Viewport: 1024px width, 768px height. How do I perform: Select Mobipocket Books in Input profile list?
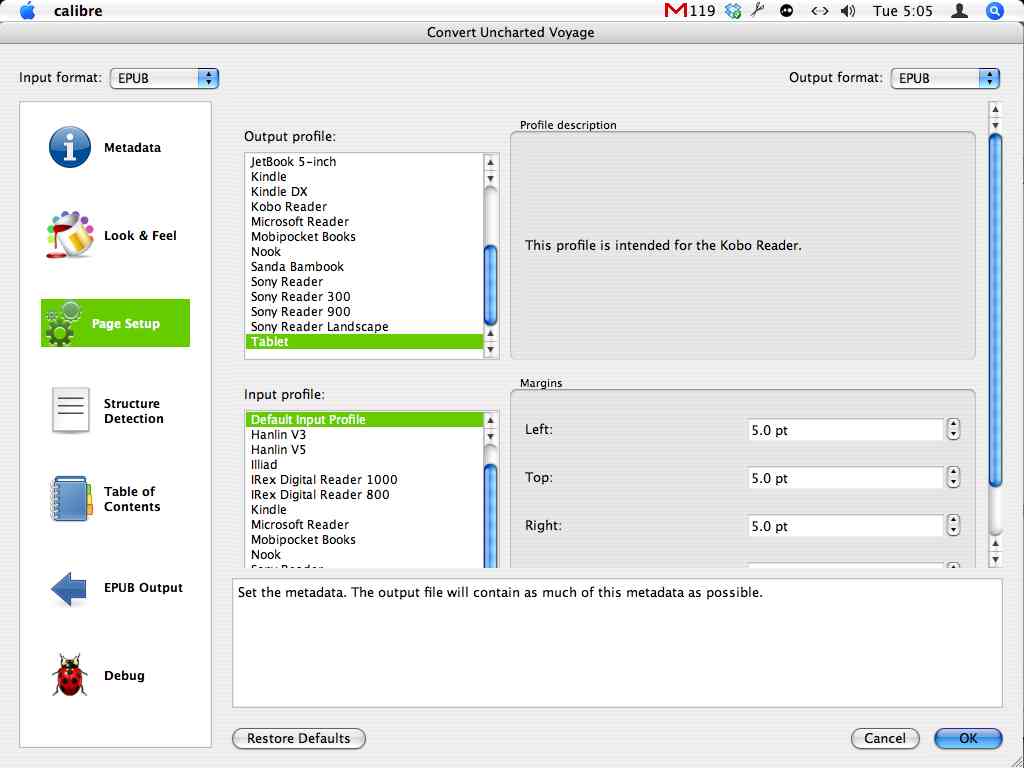(364, 539)
